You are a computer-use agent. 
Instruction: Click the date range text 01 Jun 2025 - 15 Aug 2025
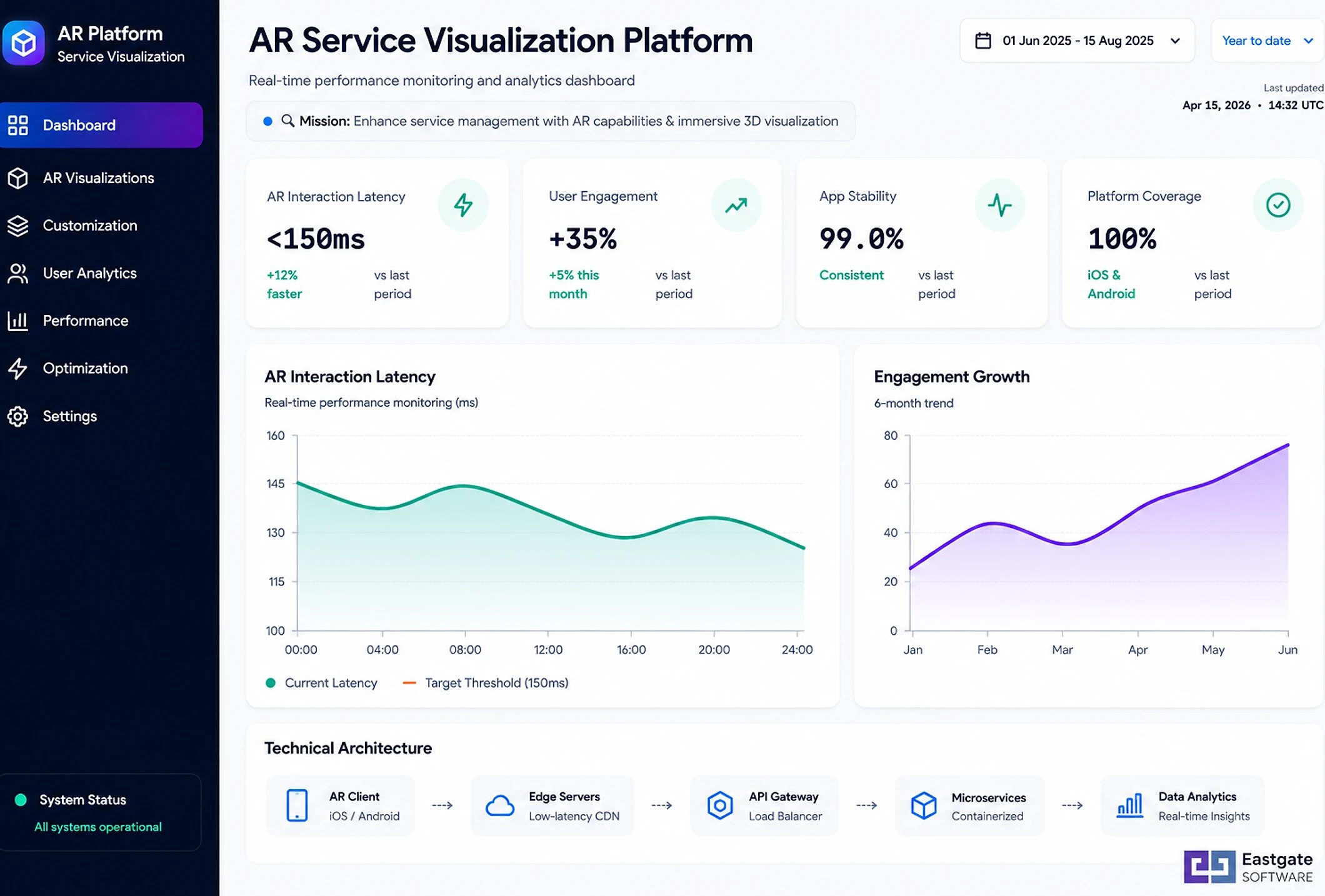point(1078,41)
